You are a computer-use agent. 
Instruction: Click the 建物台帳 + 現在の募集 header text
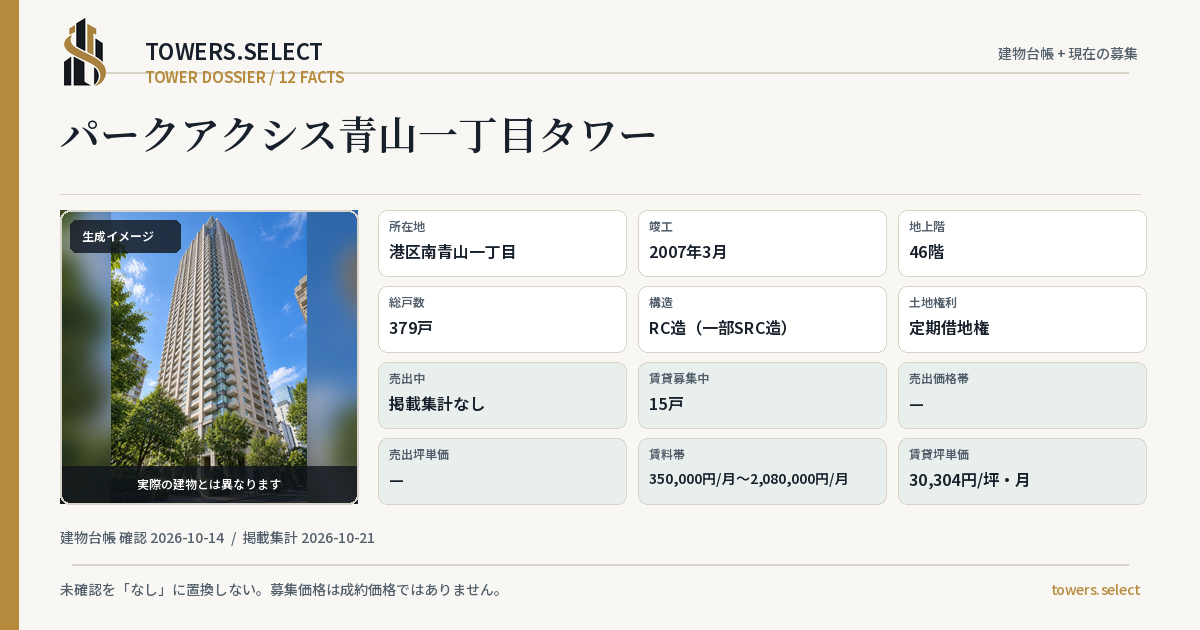[x=1068, y=54]
